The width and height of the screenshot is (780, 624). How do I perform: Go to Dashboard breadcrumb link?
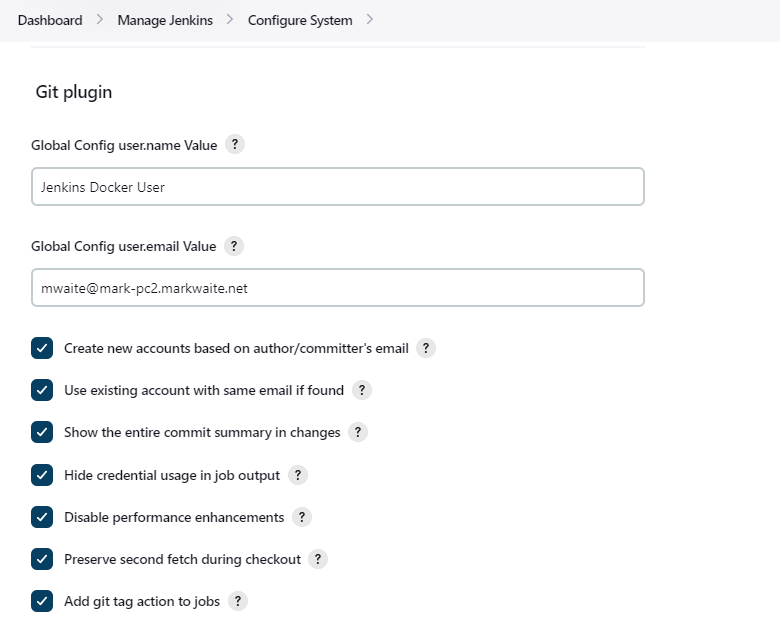pyautogui.click(x=50, y=20)
